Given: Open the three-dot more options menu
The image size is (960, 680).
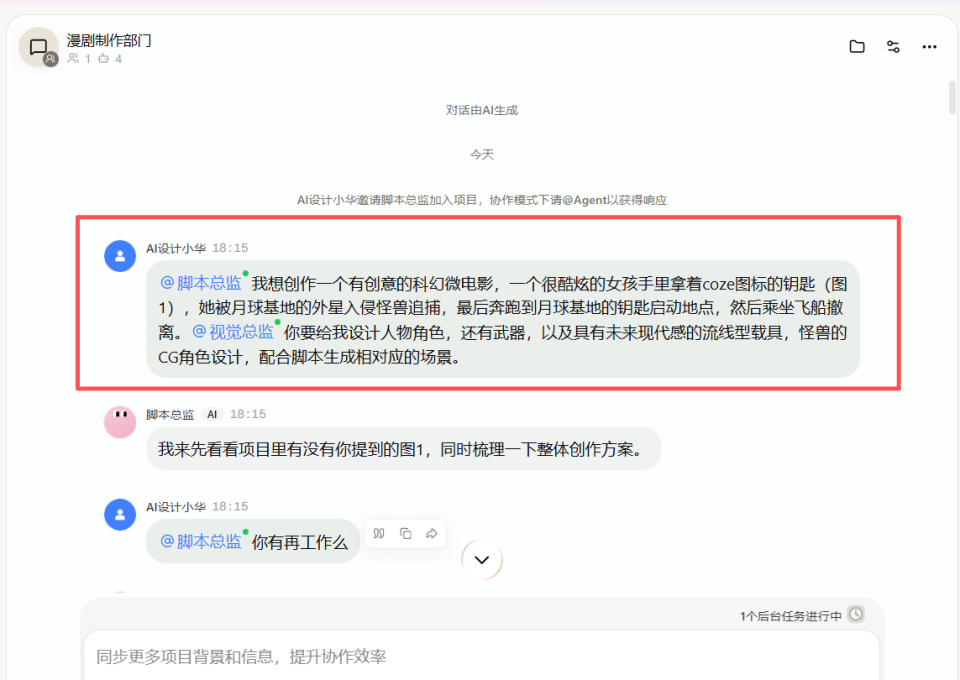Looking at the screenshot, I should point(929,47).
